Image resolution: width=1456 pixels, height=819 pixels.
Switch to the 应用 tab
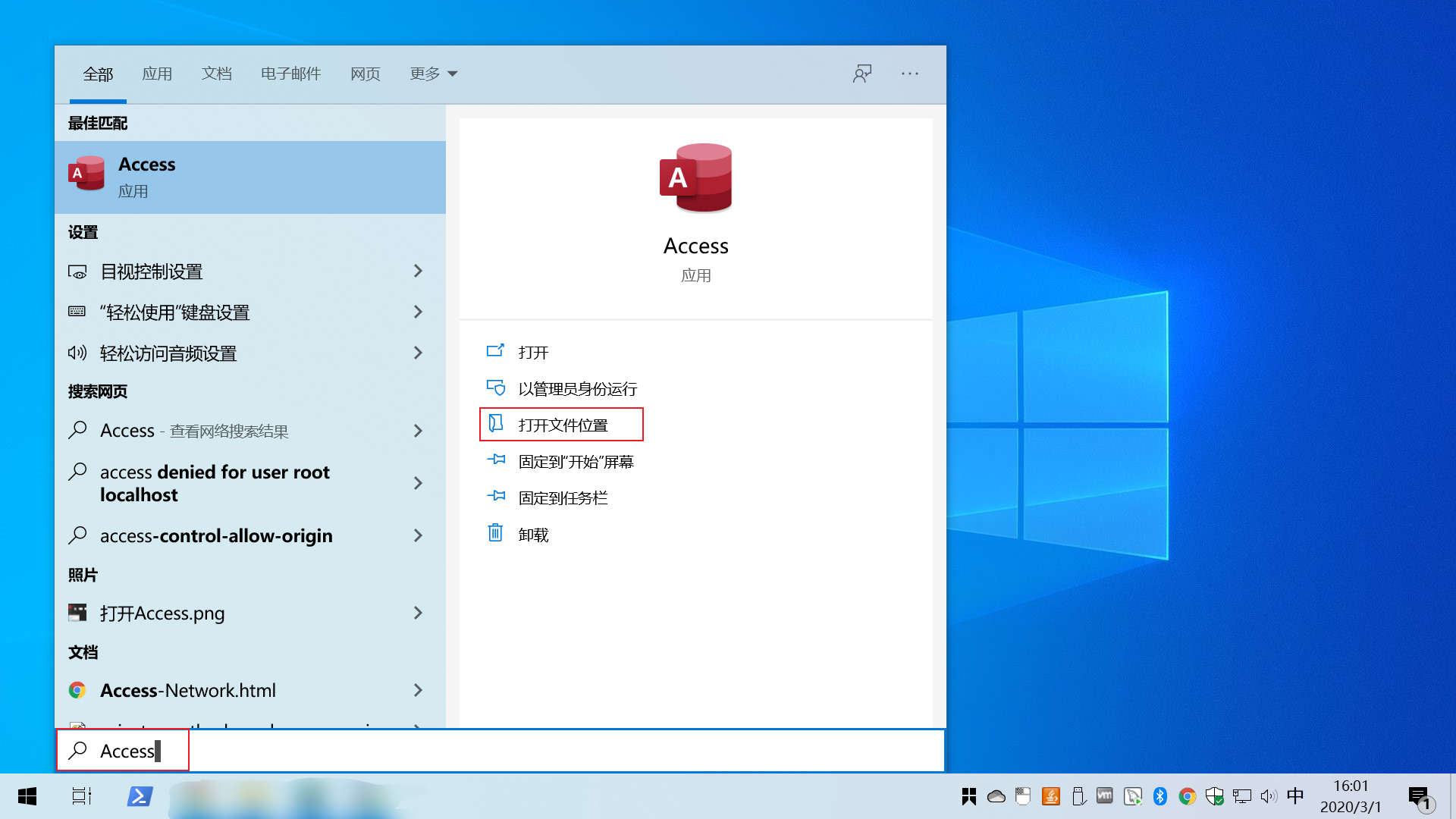pyautogui.click(x=157, y=74)
